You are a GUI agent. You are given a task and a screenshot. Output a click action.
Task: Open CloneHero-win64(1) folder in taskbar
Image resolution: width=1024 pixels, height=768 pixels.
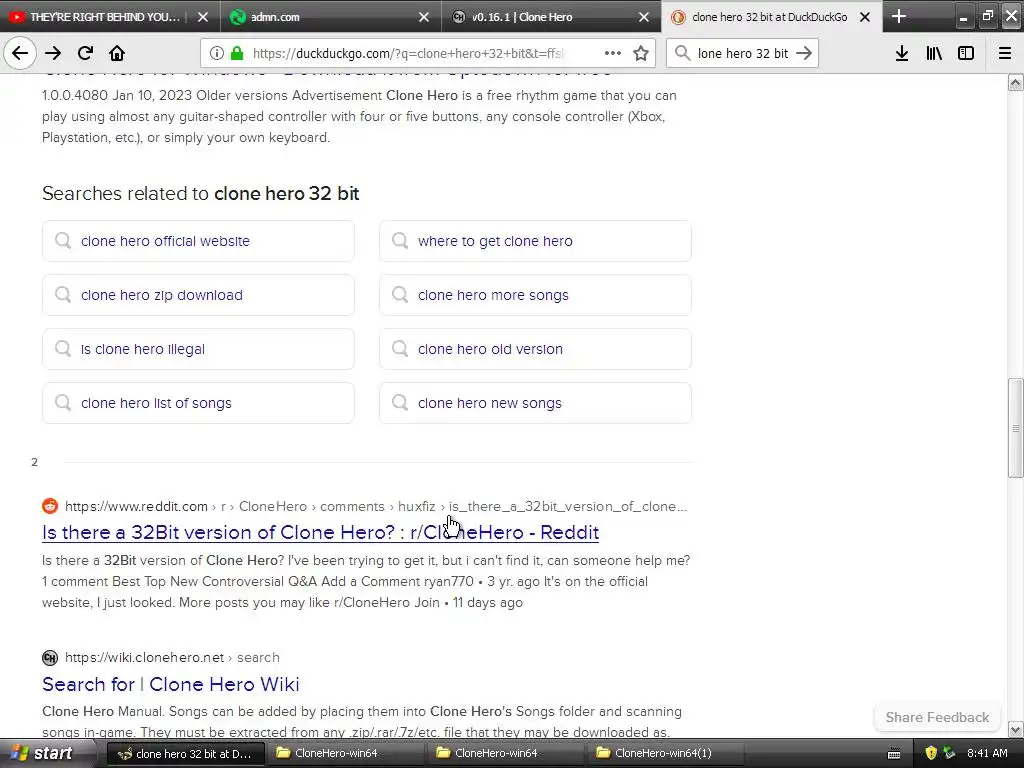pyautogui.click(x=665, y=754)
